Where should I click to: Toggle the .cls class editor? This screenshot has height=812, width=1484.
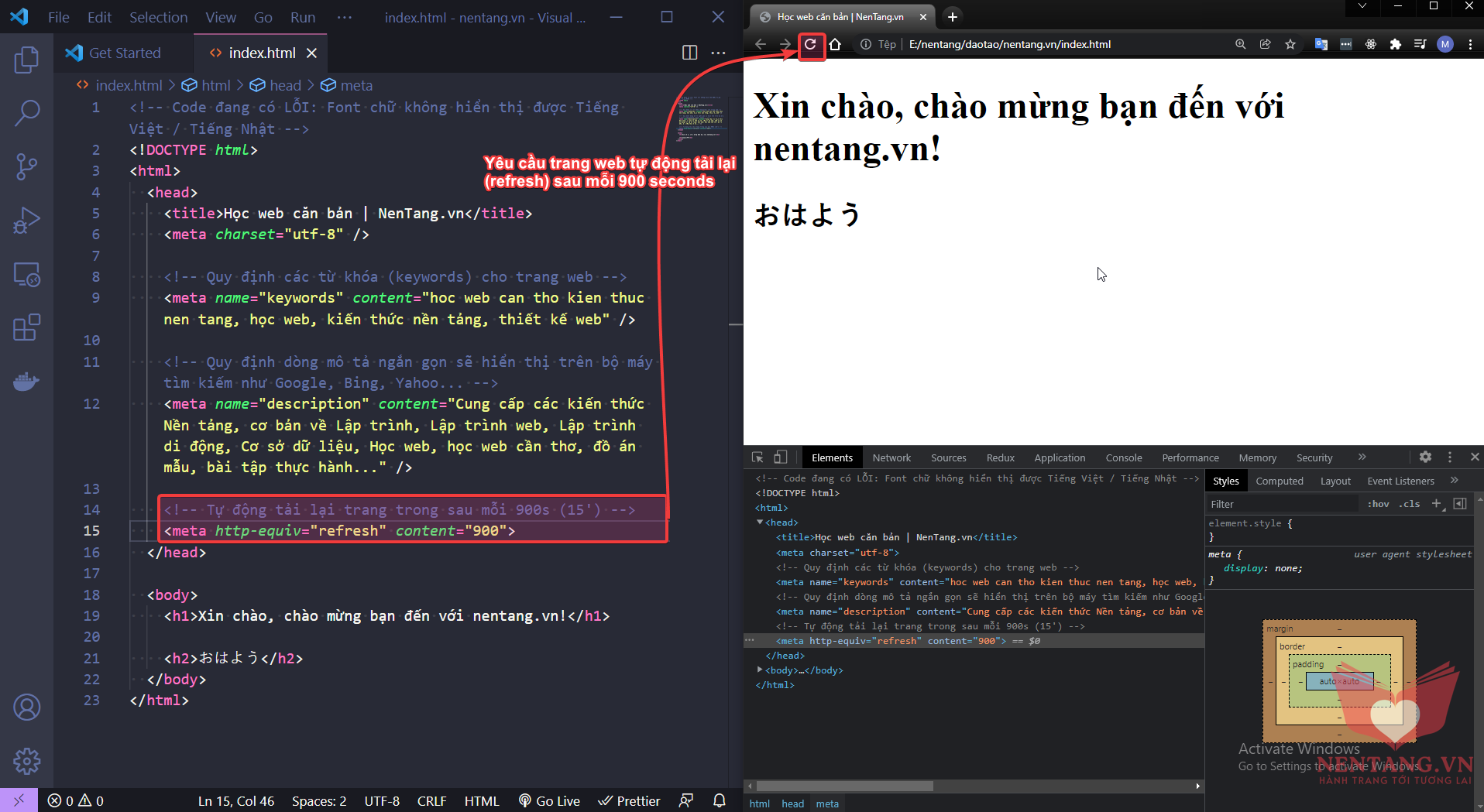click(x=1410, y=504)
